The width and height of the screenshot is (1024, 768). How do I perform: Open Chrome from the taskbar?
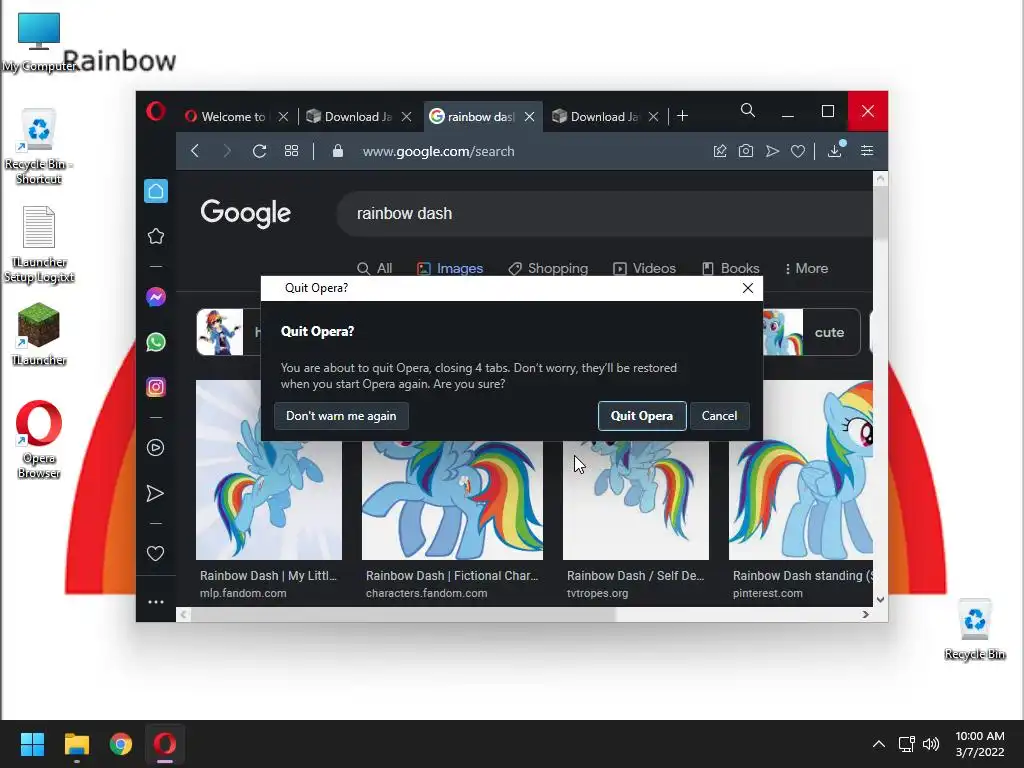[121, 744]
